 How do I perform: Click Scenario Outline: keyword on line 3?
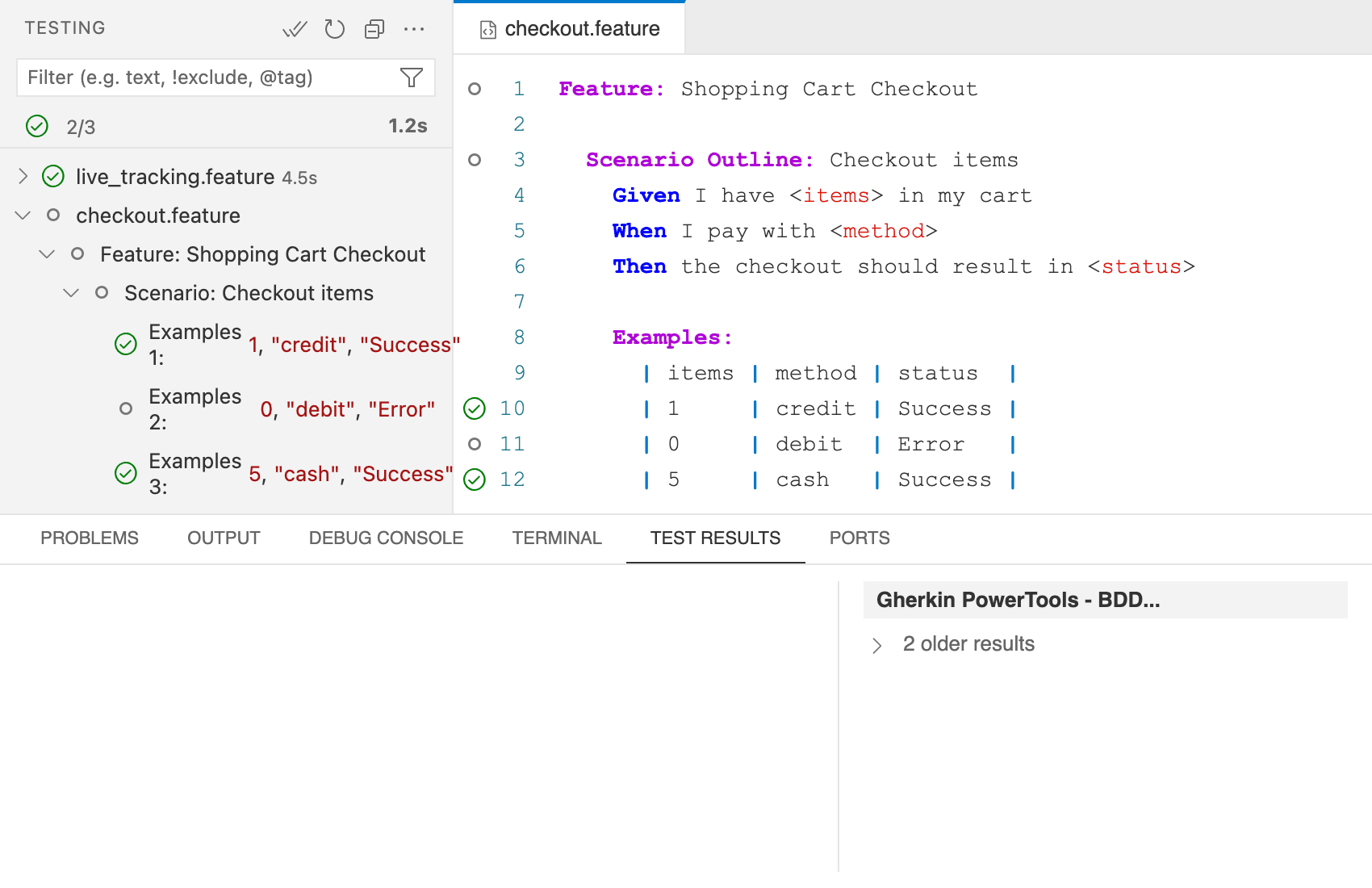pyautogui.click(x=700, y=160)
